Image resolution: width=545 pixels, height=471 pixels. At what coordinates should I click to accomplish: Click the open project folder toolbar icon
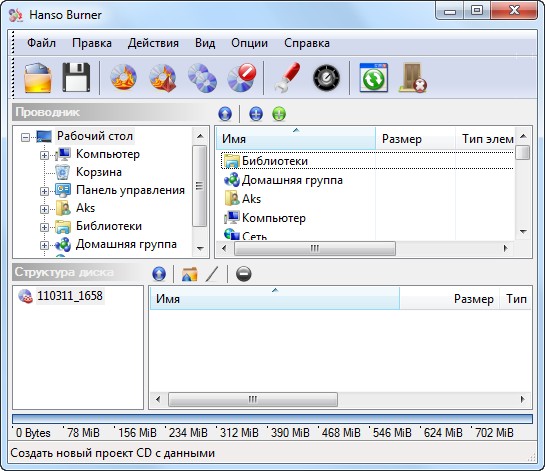(38, 78)
